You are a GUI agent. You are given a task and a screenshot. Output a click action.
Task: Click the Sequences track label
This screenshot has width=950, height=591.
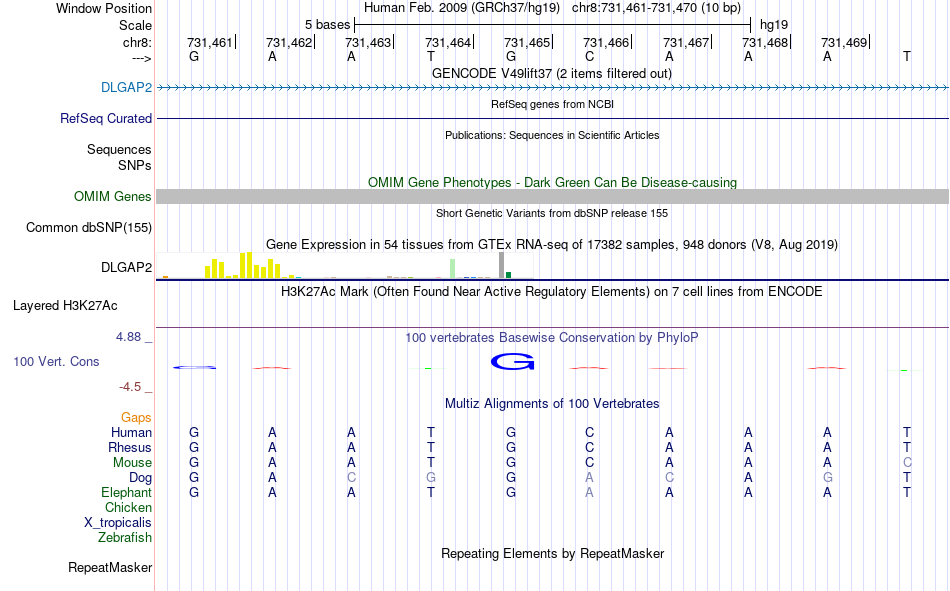click(x=119, y=149)
